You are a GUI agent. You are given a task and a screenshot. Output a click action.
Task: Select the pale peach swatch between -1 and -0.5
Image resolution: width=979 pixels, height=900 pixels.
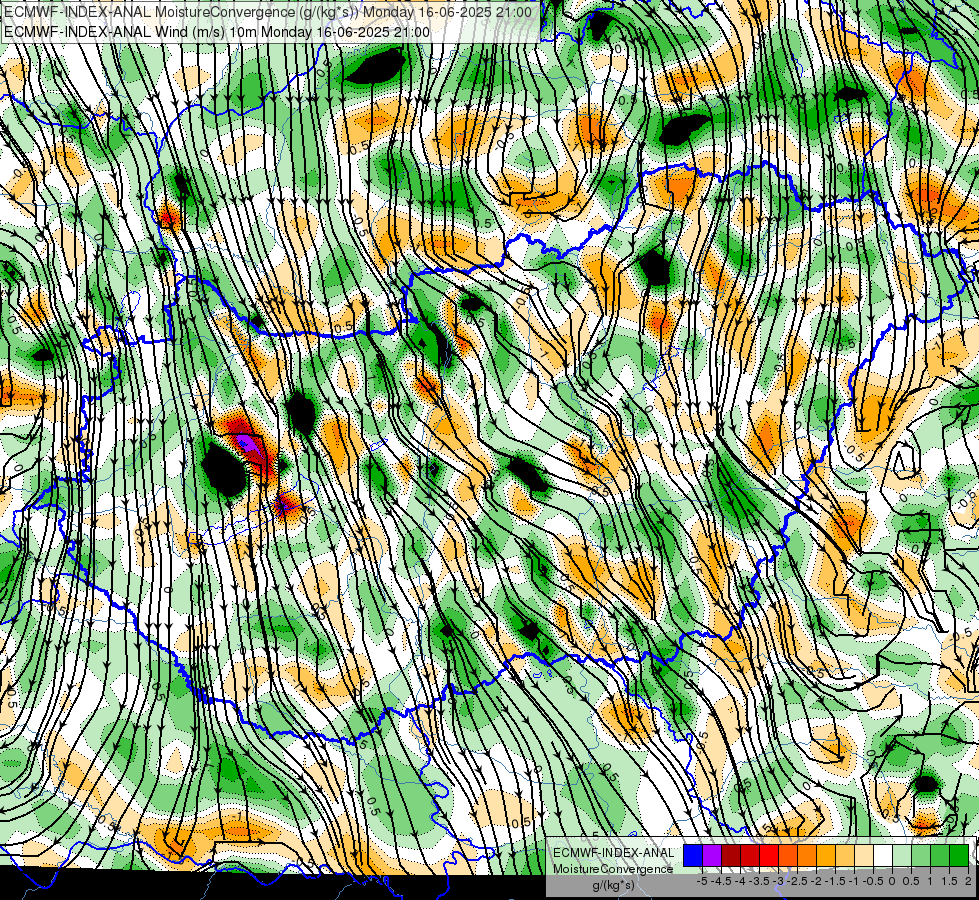click(864, 856)
